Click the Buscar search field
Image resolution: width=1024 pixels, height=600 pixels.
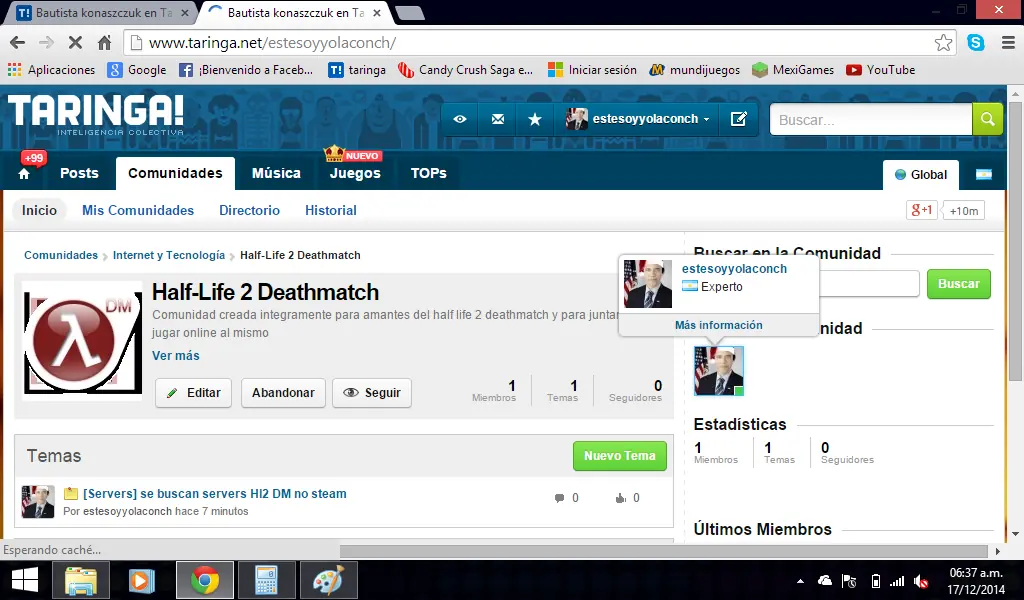(871, 119)
